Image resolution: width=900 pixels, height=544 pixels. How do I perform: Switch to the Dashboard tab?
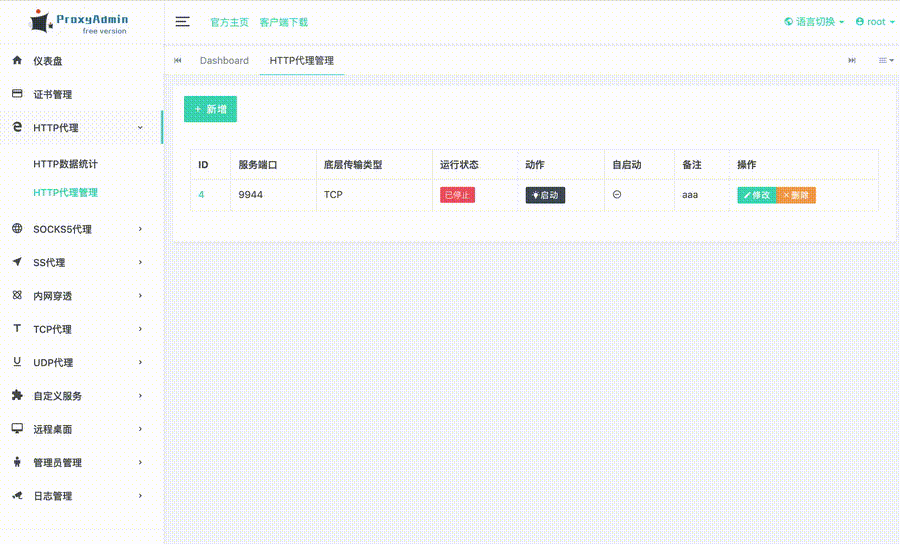pyautogui.click(x=224, y=60)
